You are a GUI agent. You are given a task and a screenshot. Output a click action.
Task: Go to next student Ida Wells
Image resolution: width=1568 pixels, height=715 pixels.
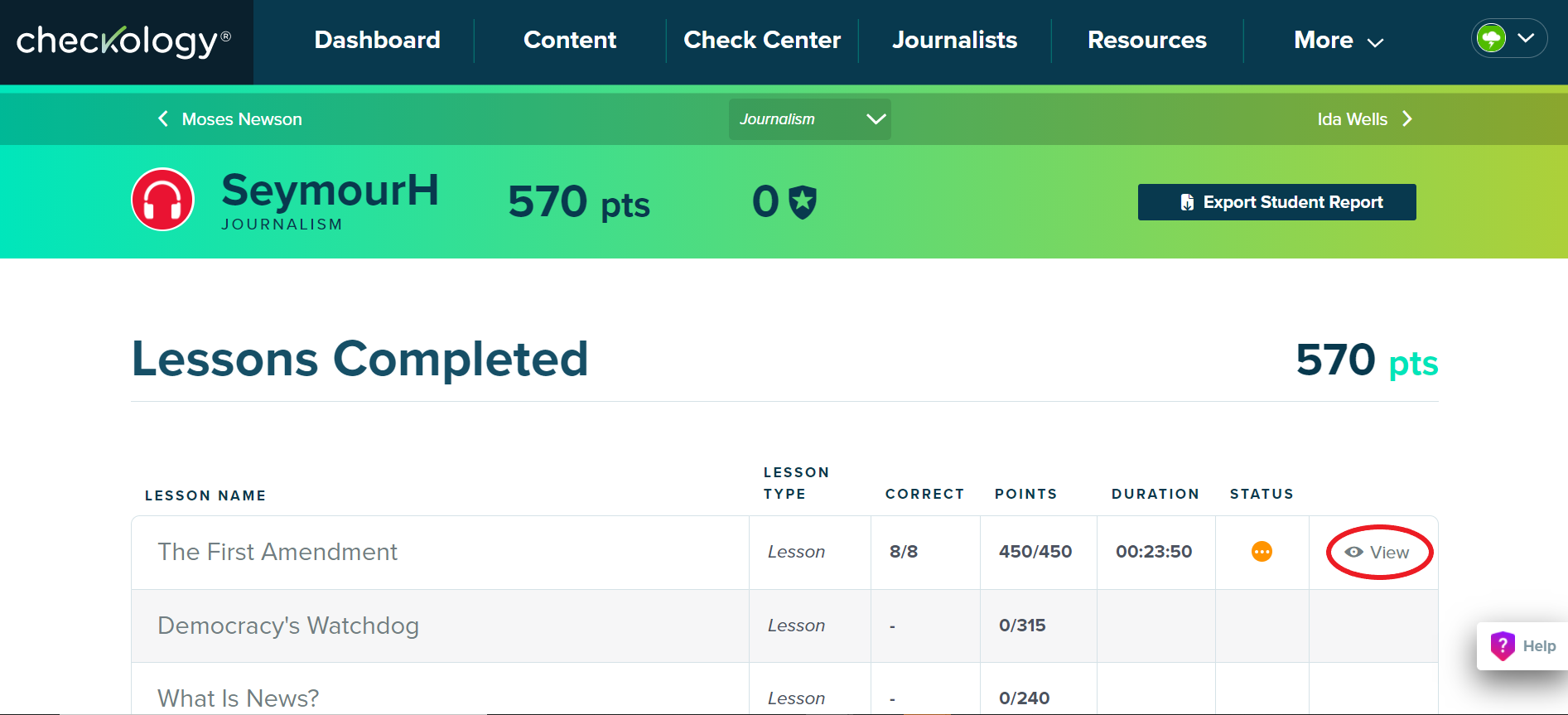(x=1364, y=119)
